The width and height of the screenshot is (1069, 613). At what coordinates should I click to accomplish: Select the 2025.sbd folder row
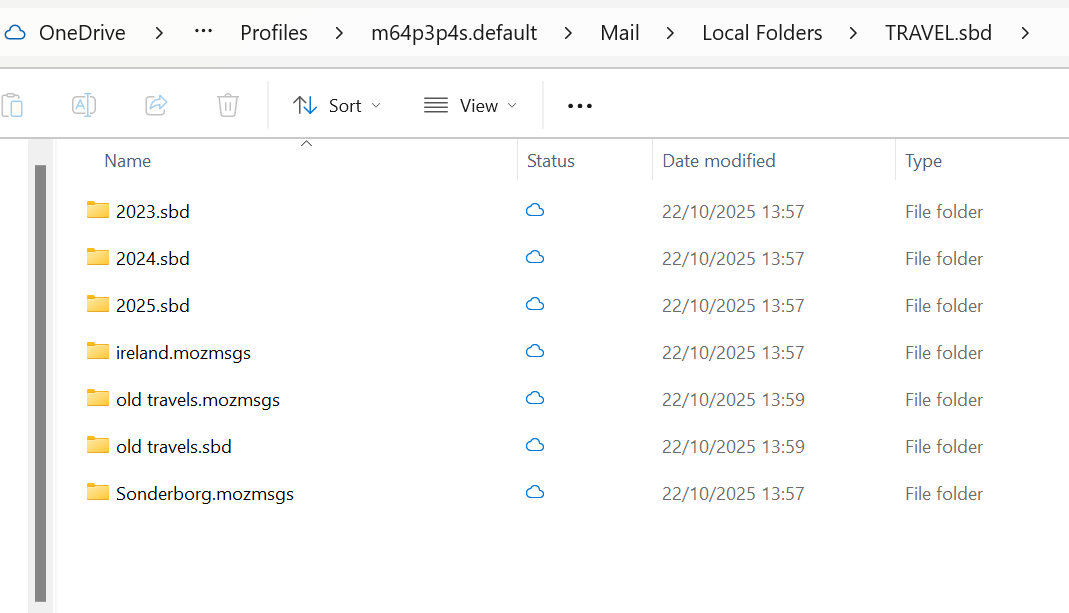[153, 306]
